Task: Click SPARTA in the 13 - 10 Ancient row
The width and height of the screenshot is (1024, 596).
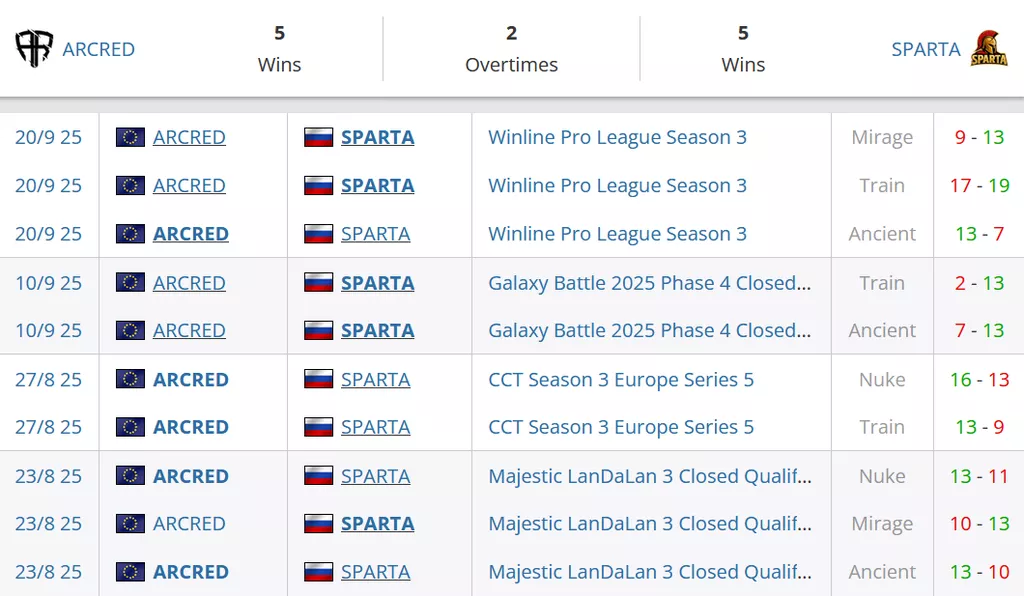Action: [x=375, y=572]
